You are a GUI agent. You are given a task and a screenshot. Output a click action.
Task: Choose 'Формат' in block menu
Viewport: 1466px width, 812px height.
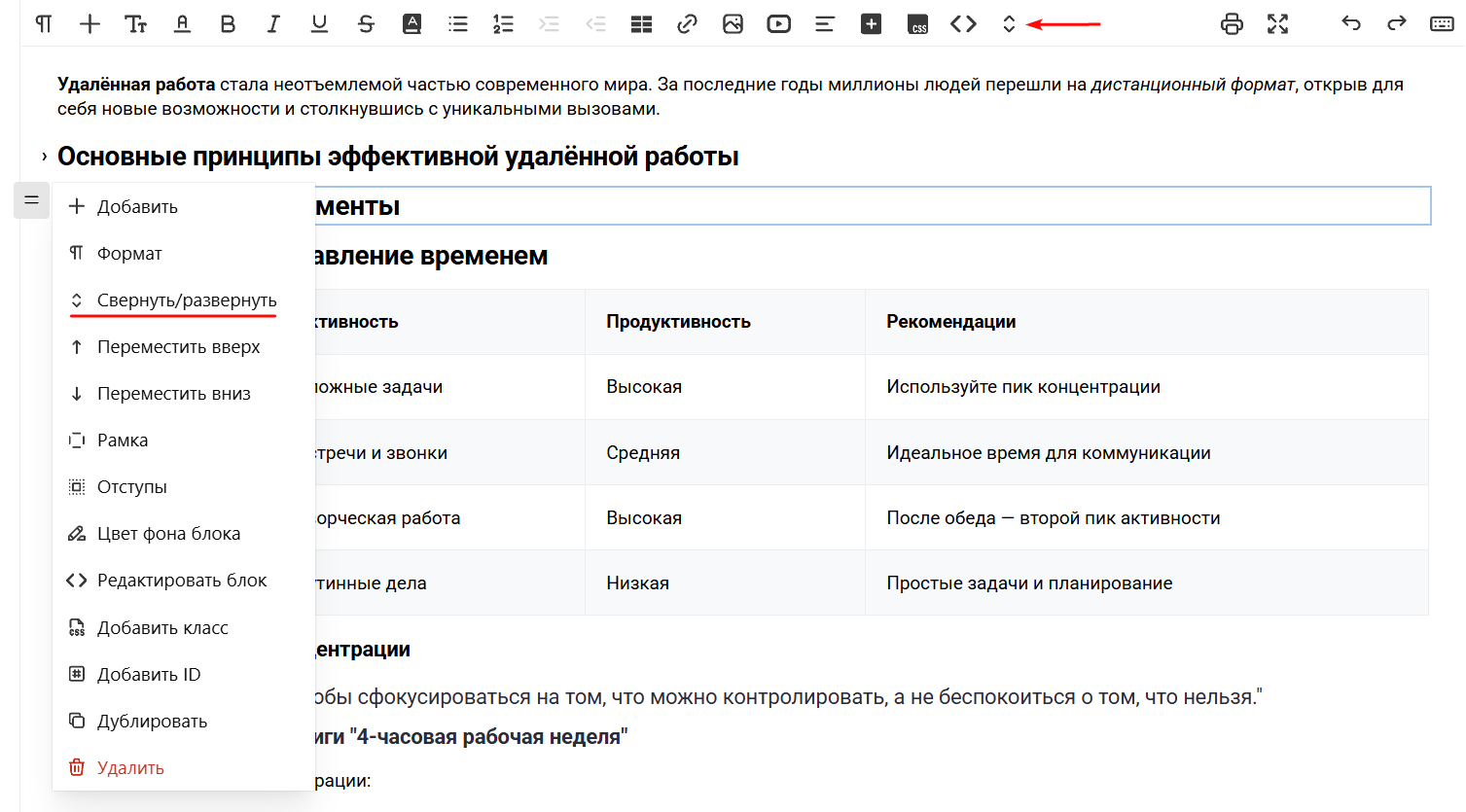pos(184,253)
